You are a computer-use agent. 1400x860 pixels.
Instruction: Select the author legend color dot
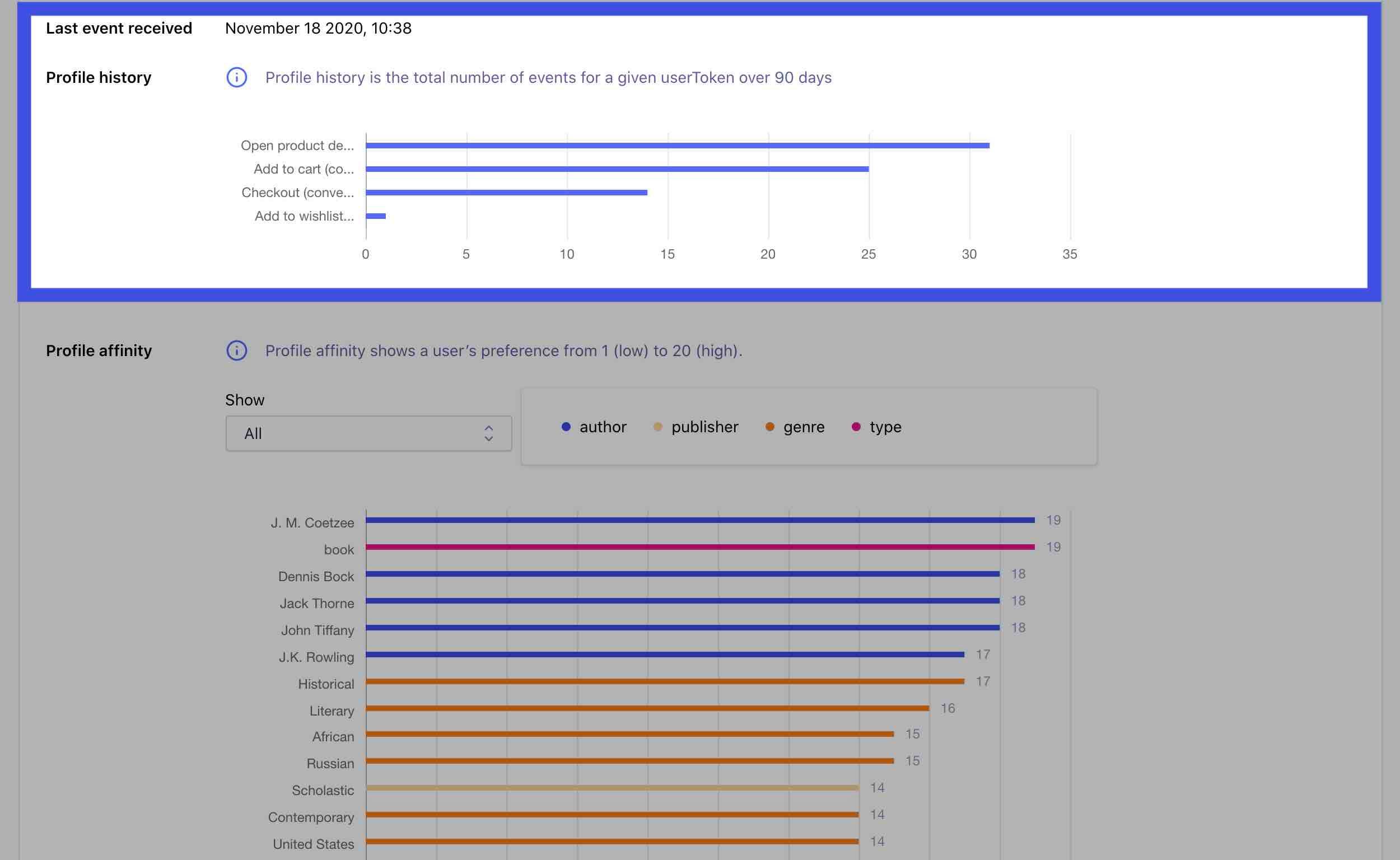click(566, 427)
